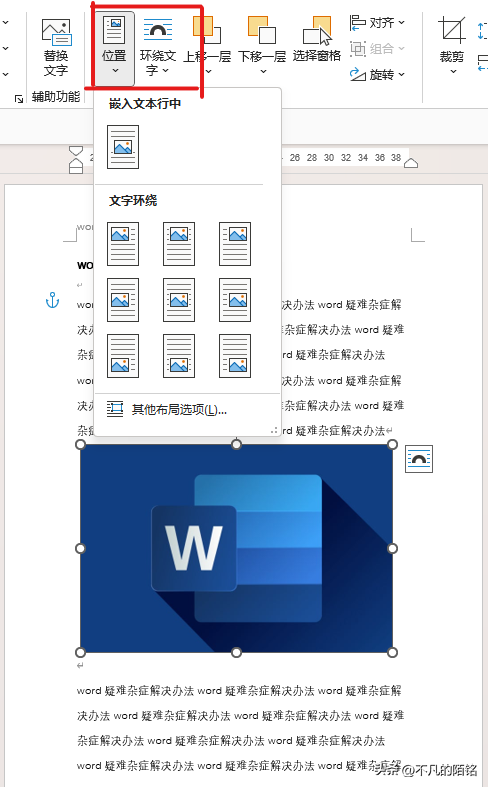Click the Bring Forward dropdown arrow
This screenshot has width=488, height=787.
click(x=208, y=72)
